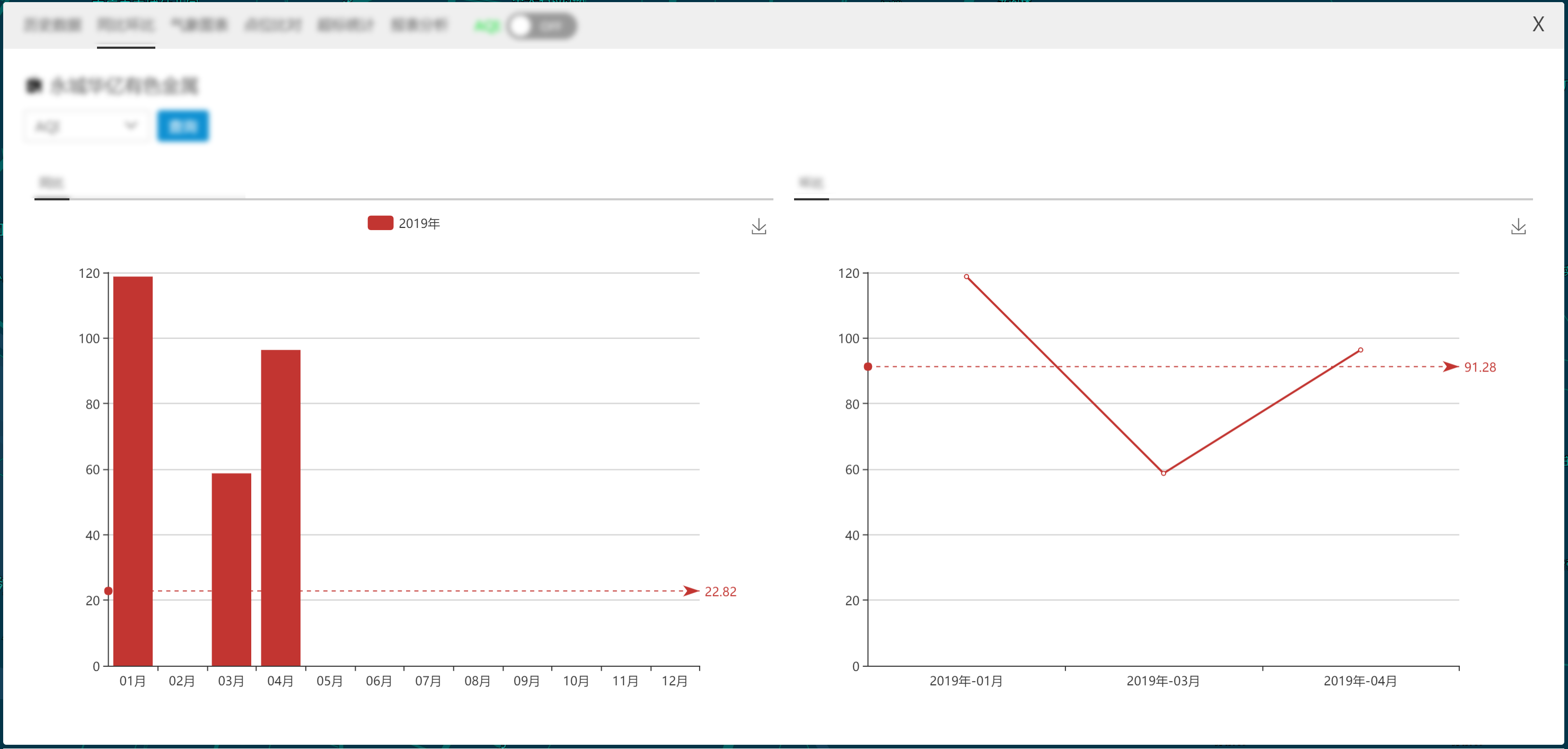Select the 同比 sub-tab above the bar chart

tap(51, 182)
